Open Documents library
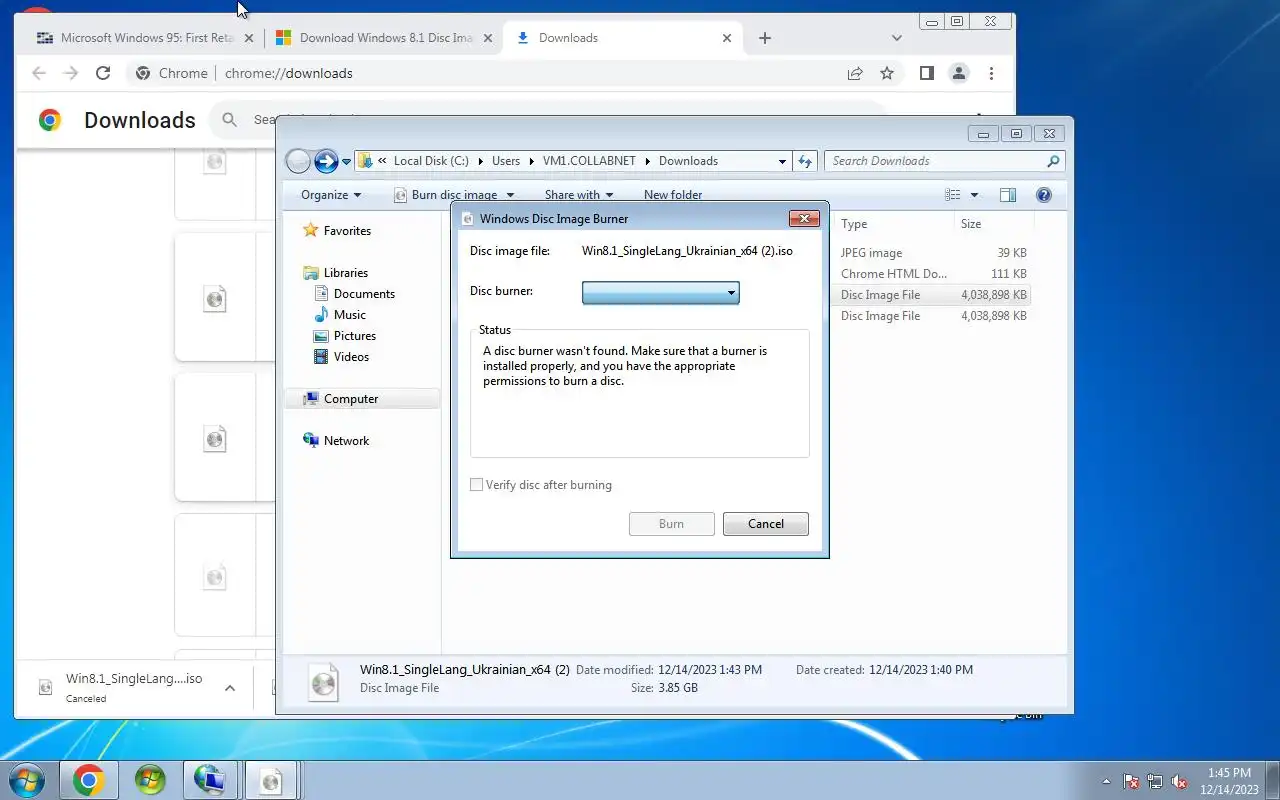1280x800 pixels. tap(364, 294)
